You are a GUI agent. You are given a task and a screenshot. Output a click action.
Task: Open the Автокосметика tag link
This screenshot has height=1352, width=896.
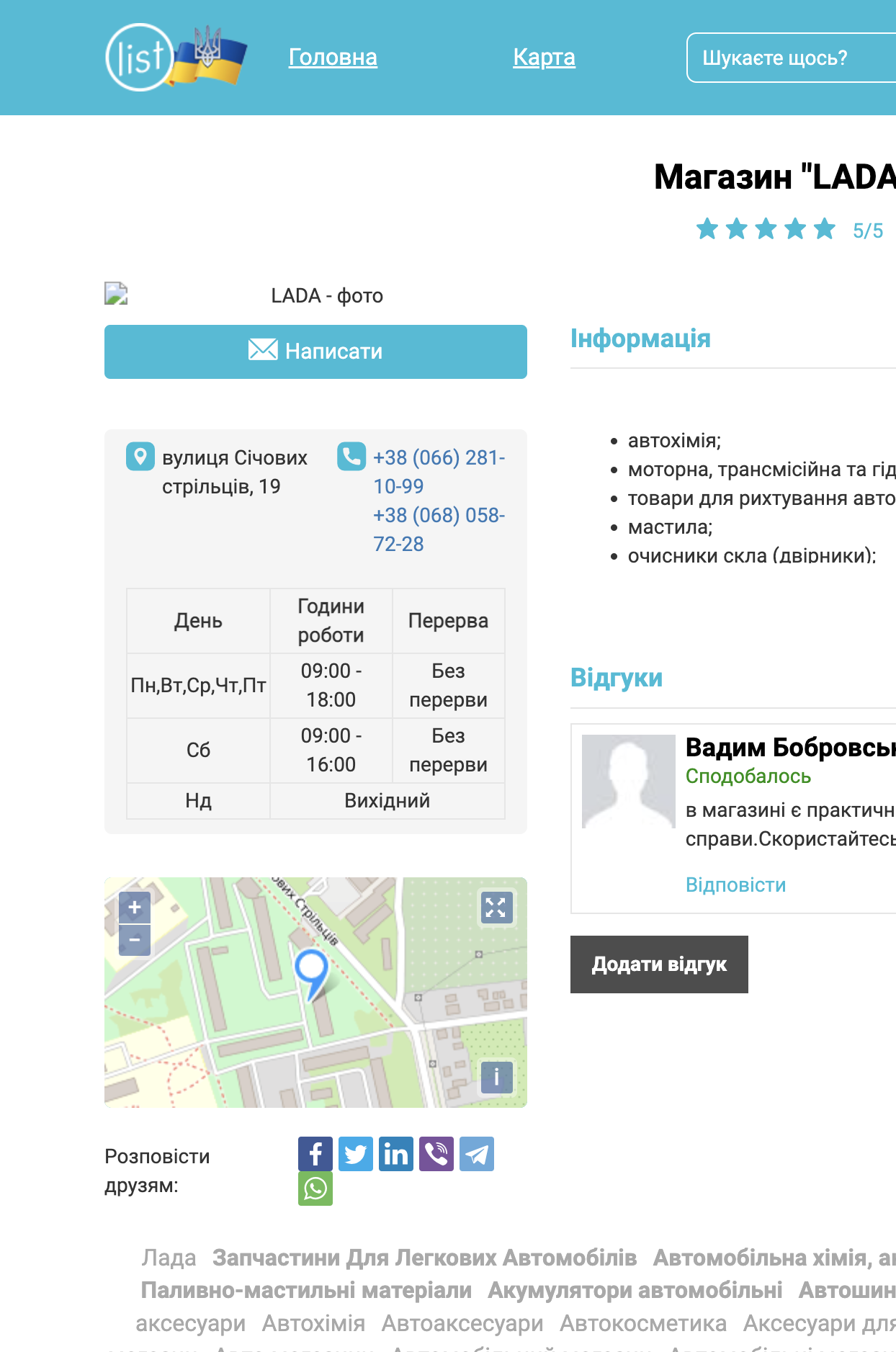click(643, 1323)
